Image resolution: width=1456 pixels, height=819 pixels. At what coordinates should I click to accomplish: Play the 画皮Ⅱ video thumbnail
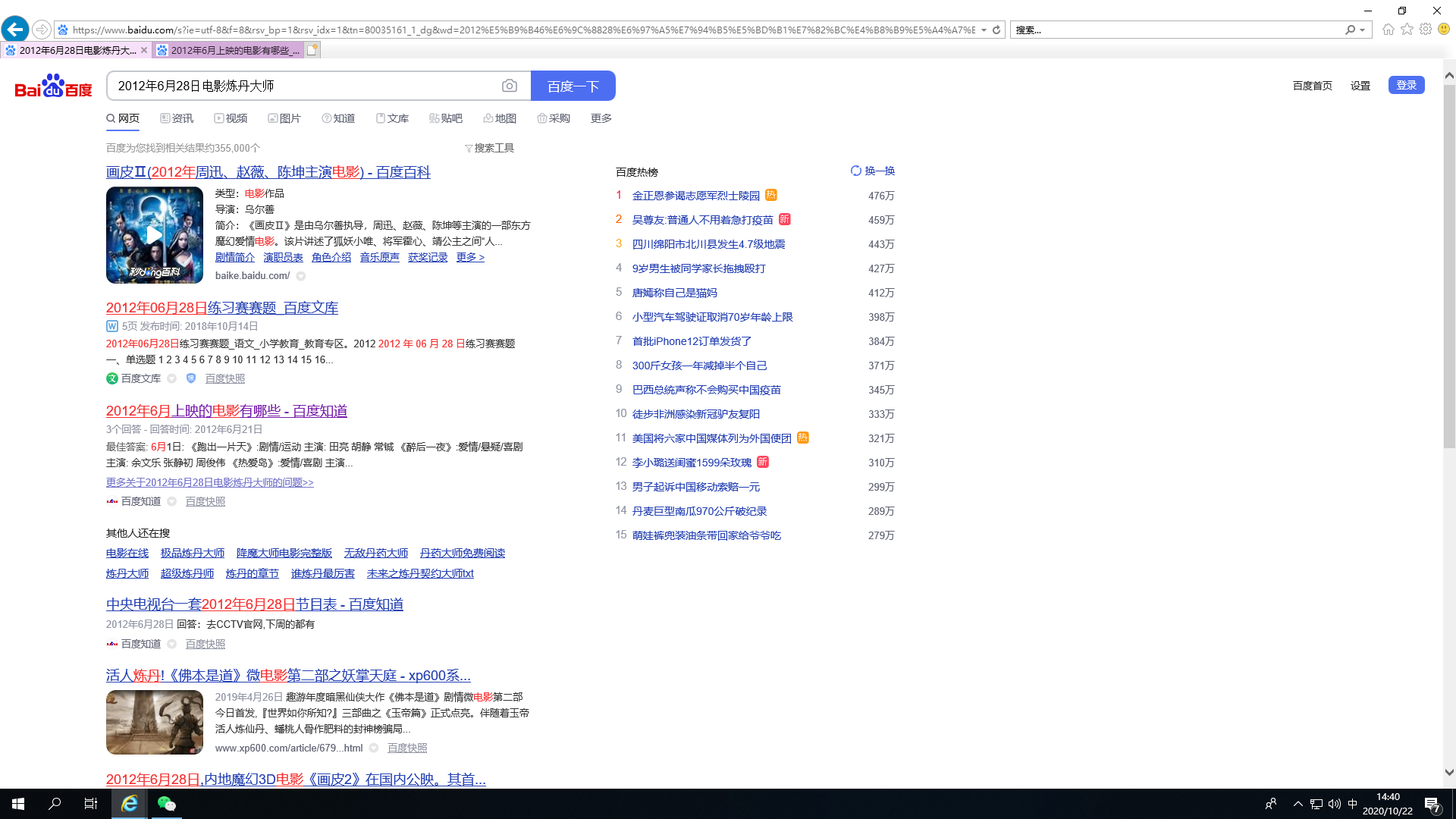click(x=155, y=235)
